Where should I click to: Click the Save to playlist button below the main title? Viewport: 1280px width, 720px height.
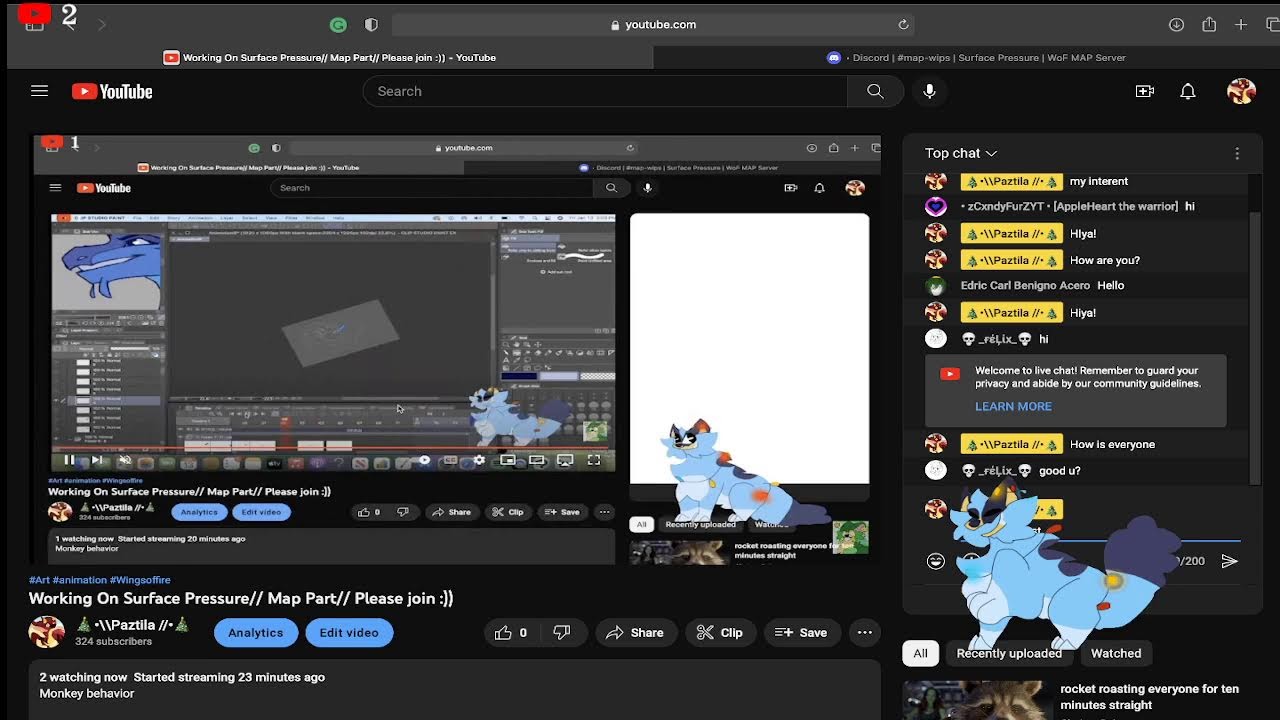[801, 632]
